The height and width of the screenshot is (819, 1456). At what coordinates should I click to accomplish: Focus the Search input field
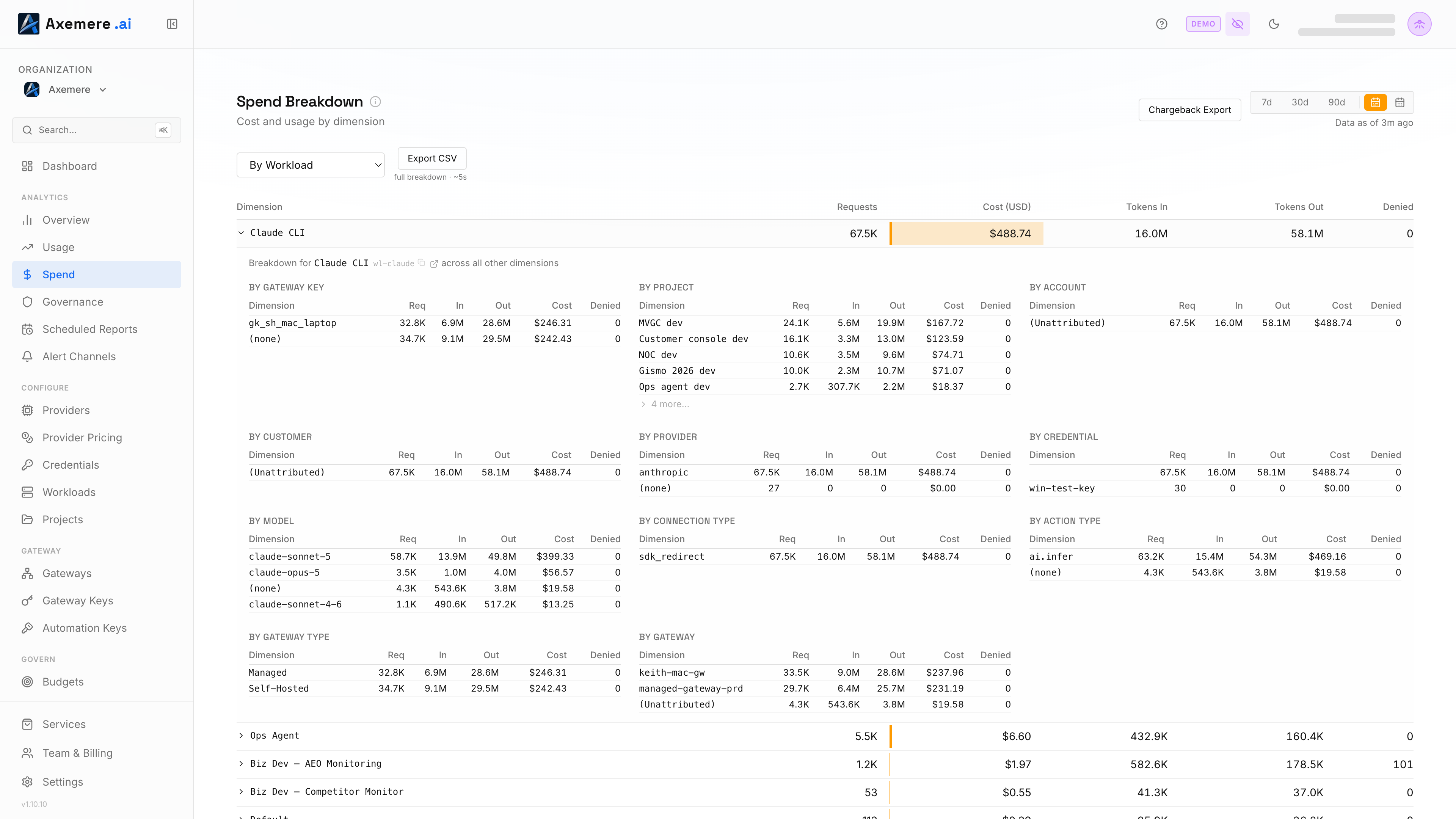pyautogui.click(x=97, y=130)
